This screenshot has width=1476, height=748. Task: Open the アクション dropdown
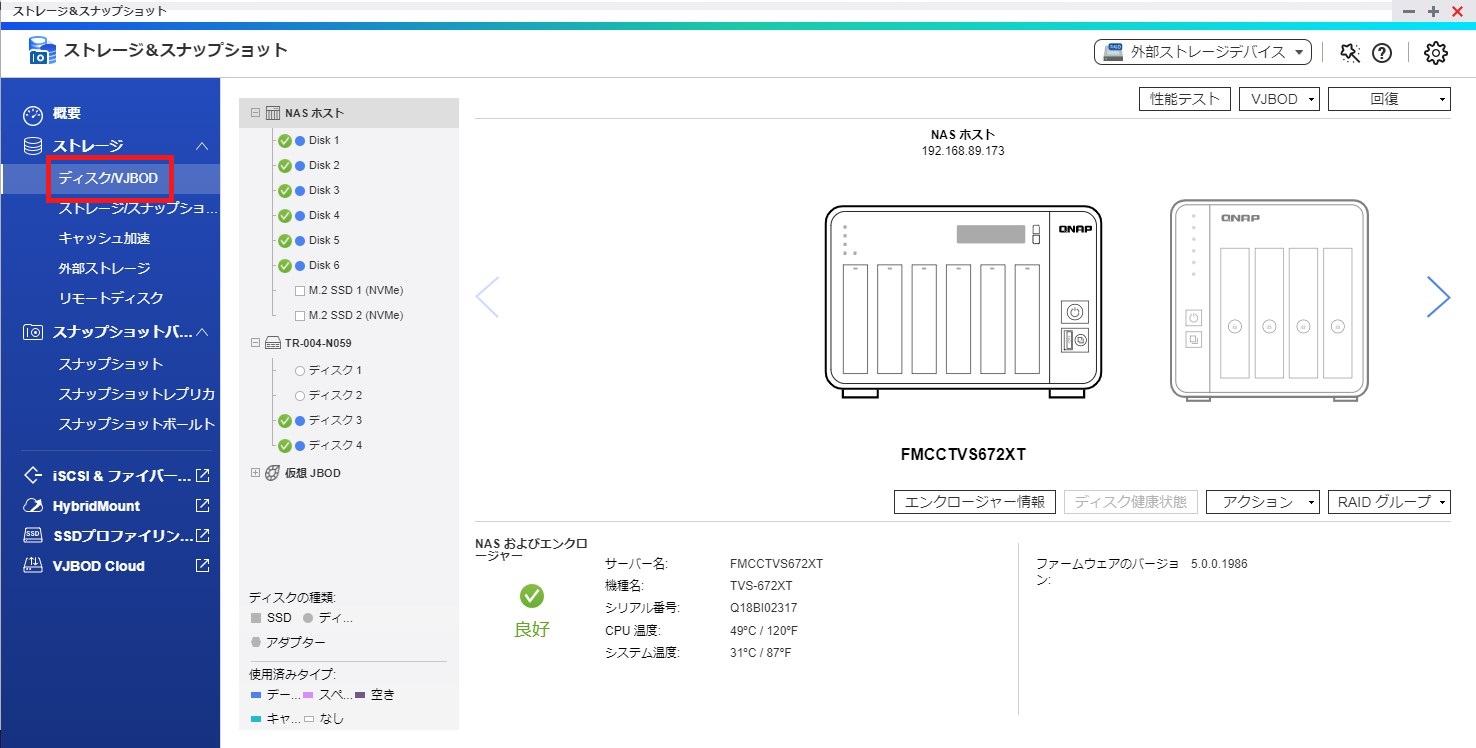tap(1263, 502)
